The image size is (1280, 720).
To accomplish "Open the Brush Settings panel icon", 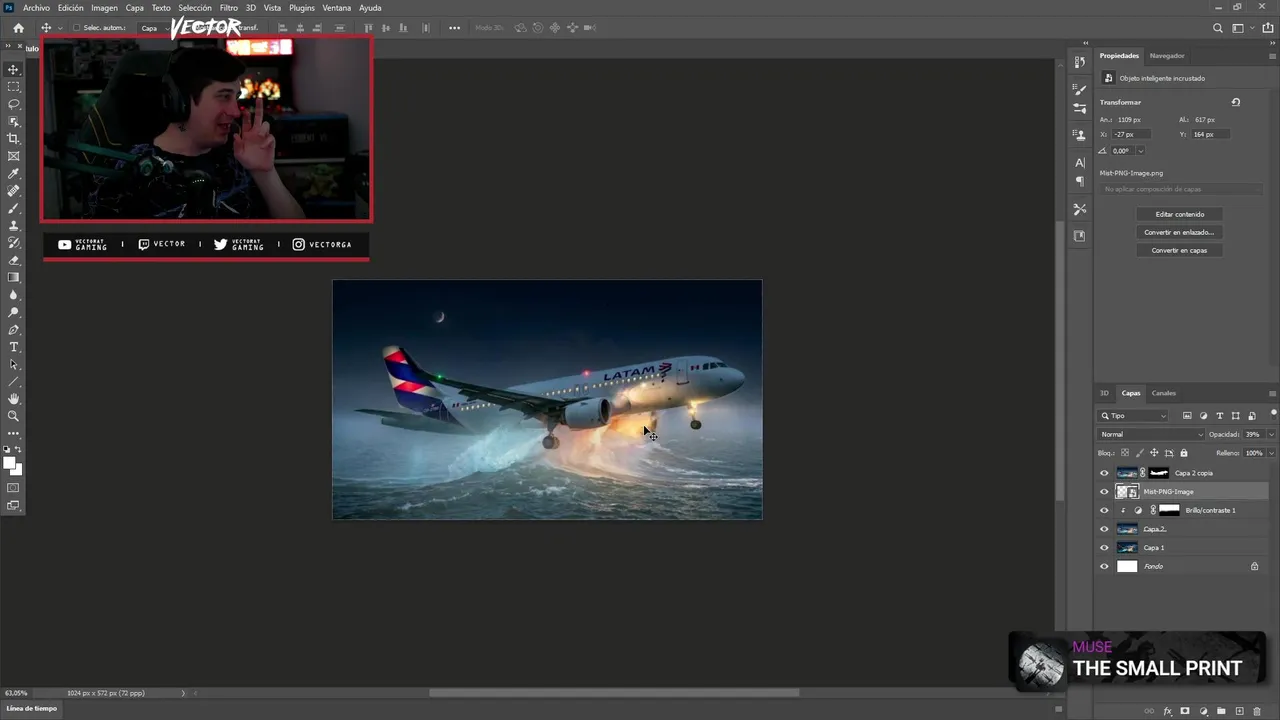I will click(x=1080, y=90).
